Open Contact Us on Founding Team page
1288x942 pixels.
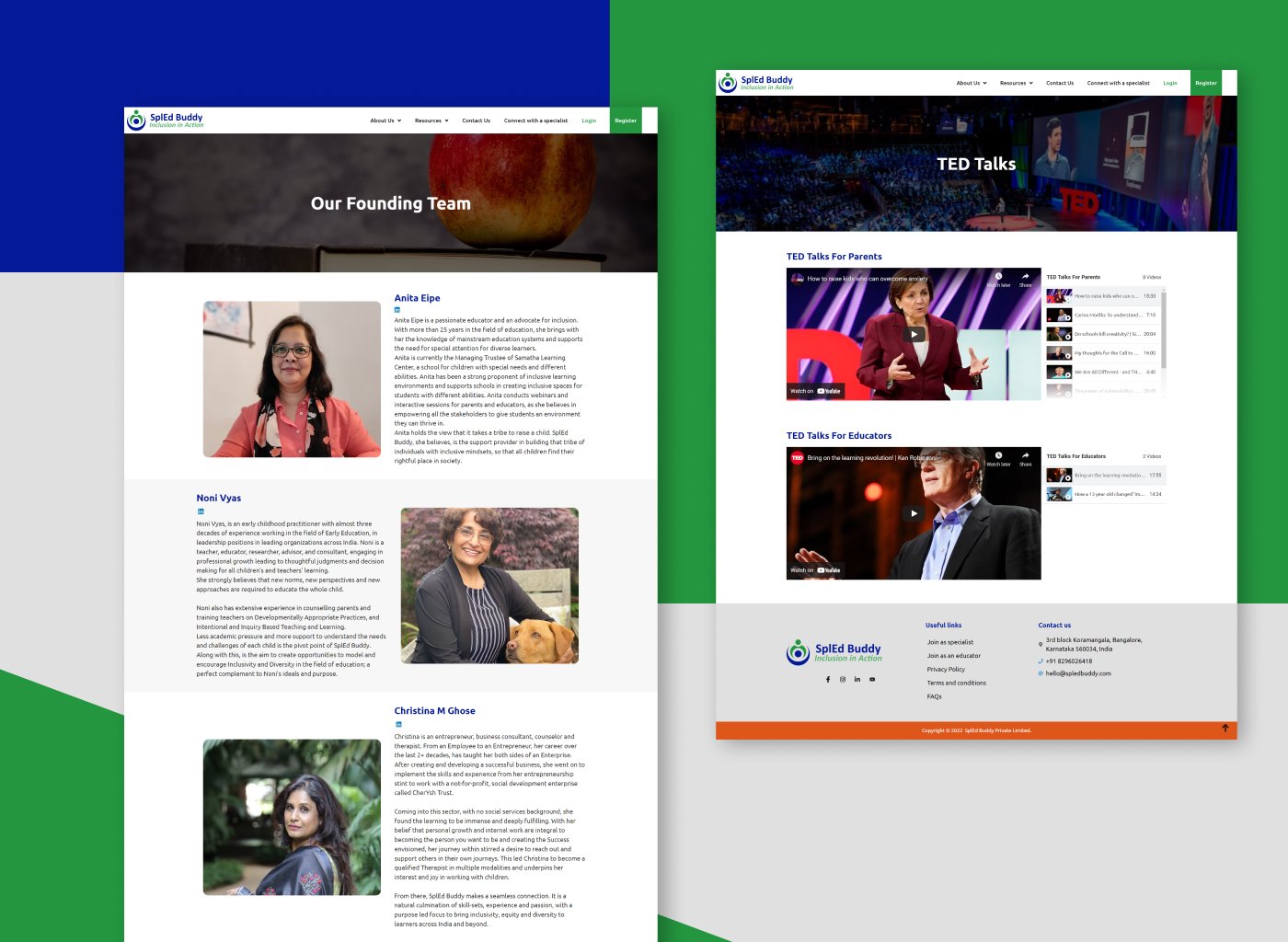476,121
